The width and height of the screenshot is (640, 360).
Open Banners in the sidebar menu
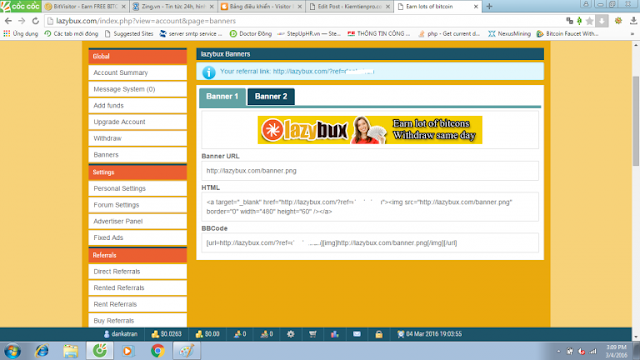pyautogui.click(x=138, y=155)
